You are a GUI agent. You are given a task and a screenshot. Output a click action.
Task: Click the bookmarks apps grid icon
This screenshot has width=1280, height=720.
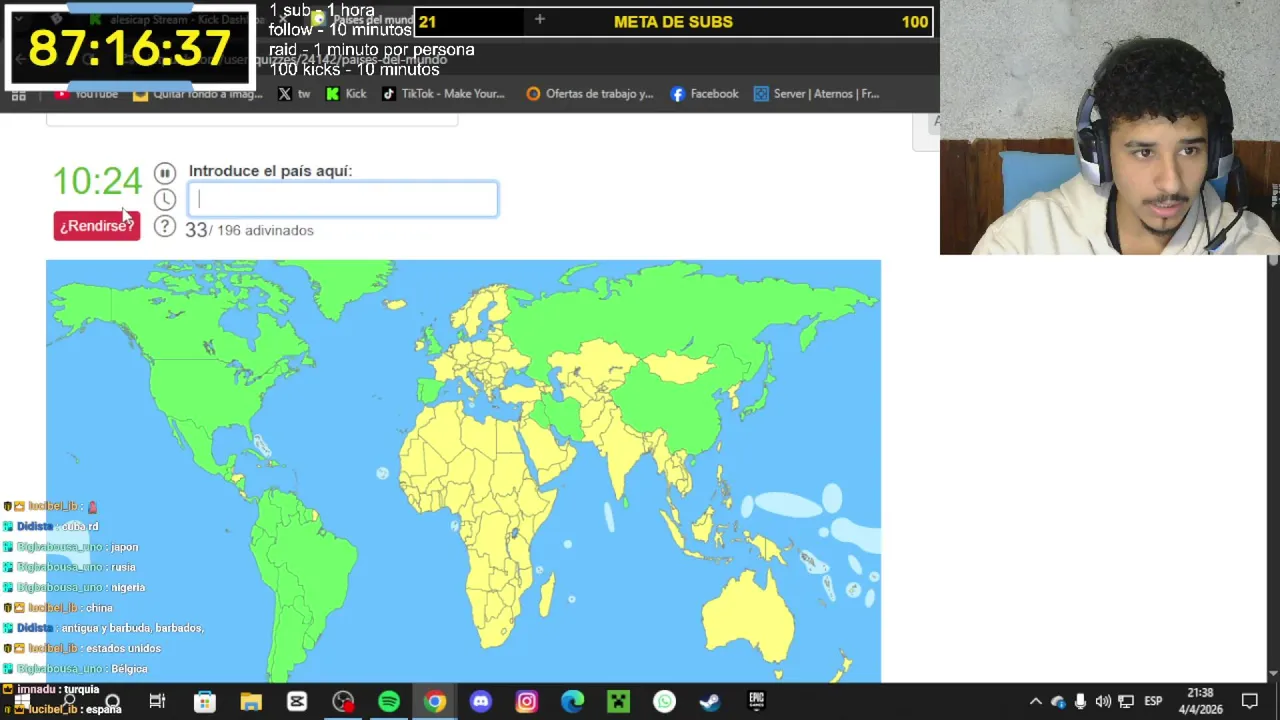pyautogui.click(x=18, y=95)
